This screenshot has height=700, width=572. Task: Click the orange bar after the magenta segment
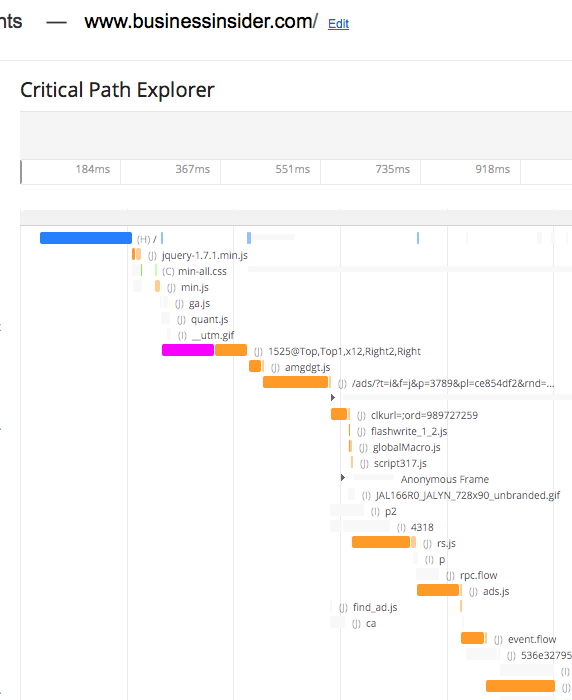231,350
